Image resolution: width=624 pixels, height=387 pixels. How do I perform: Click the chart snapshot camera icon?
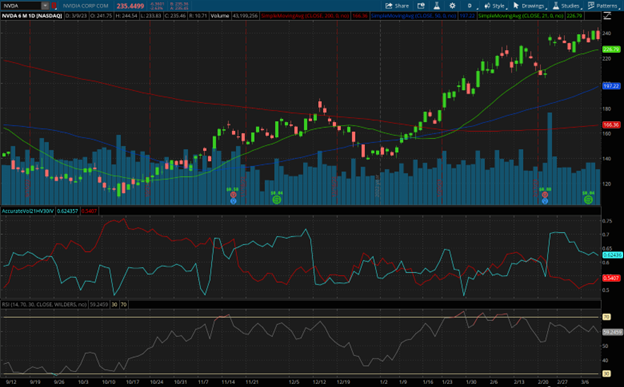[x=421, y=6]
